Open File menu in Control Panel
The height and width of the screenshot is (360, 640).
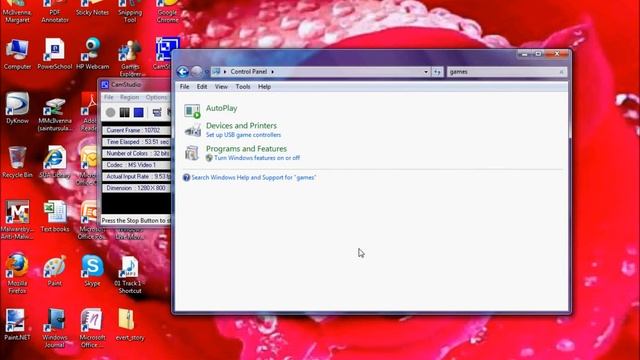[x=184, y=87]
